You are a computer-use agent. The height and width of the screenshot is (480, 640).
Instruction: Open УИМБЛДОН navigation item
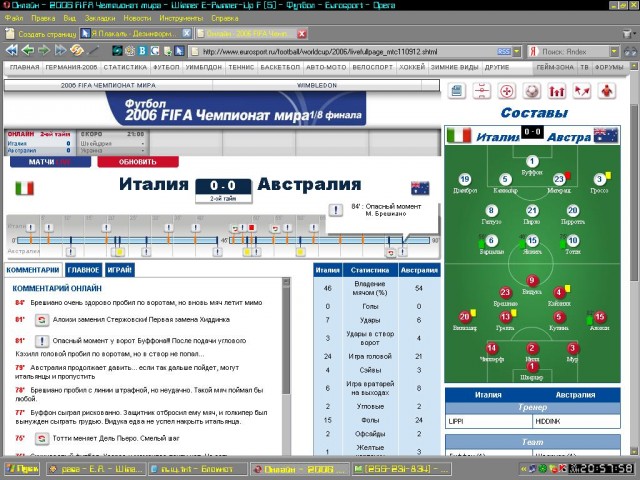(203, 67)
